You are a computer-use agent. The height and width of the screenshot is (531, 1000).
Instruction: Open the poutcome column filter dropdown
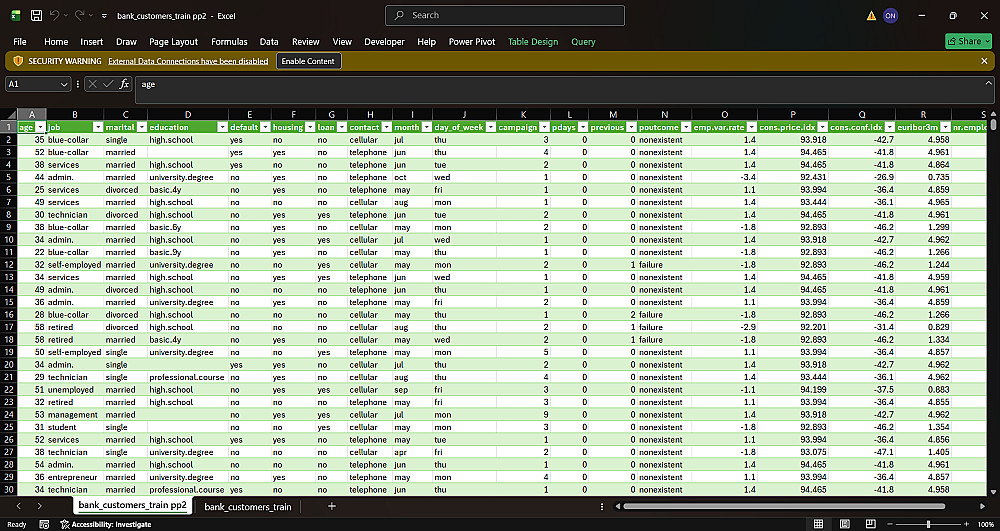686,127
